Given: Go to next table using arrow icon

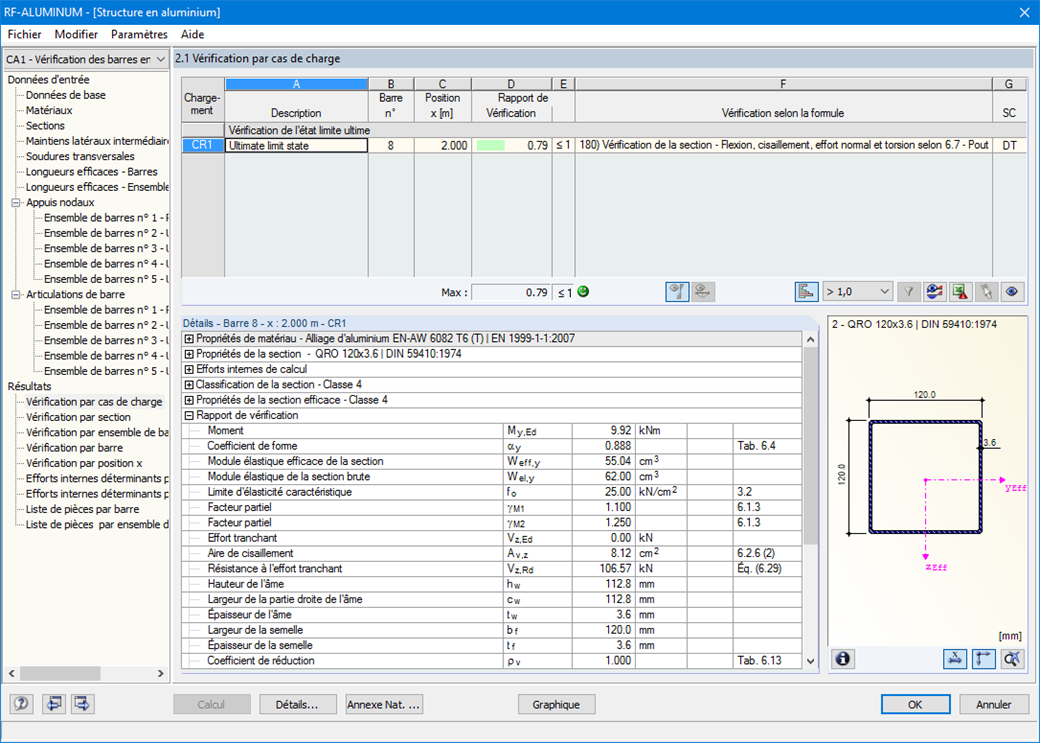Looking at the screenshot, I should pos(82,704).
